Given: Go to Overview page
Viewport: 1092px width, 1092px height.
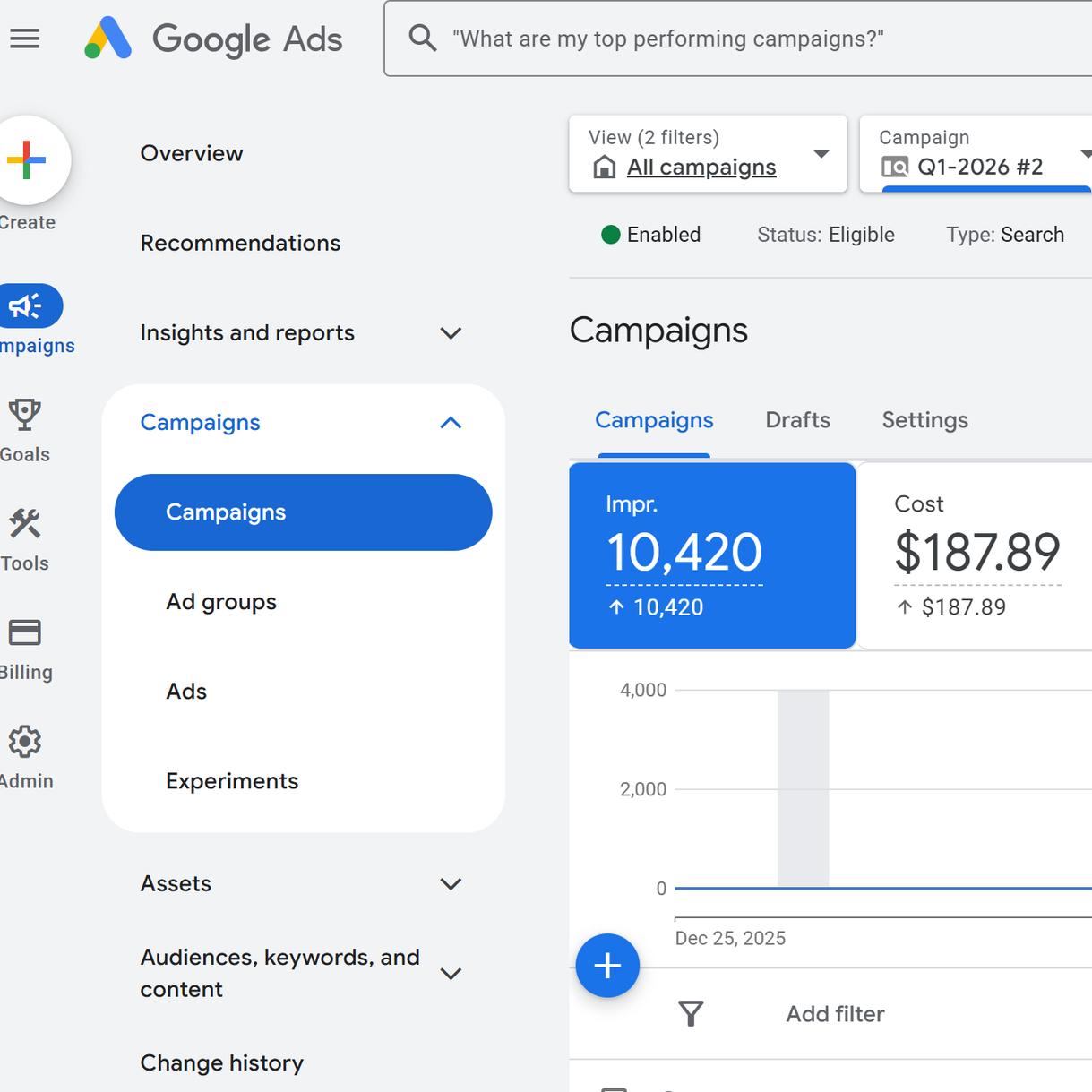Looking at the screenshot, I should click(192, 153).
